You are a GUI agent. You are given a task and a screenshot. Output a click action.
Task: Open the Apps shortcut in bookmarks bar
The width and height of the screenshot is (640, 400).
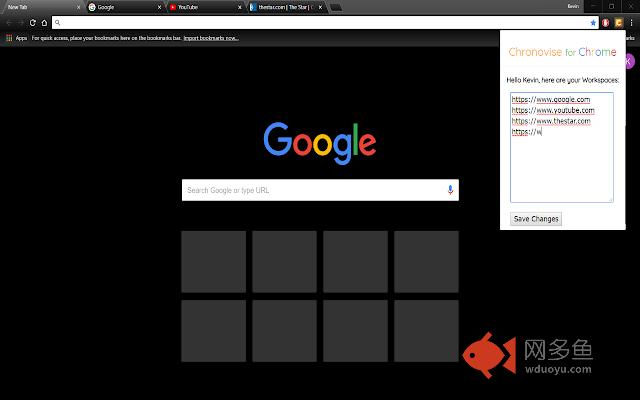pos(17,38)
